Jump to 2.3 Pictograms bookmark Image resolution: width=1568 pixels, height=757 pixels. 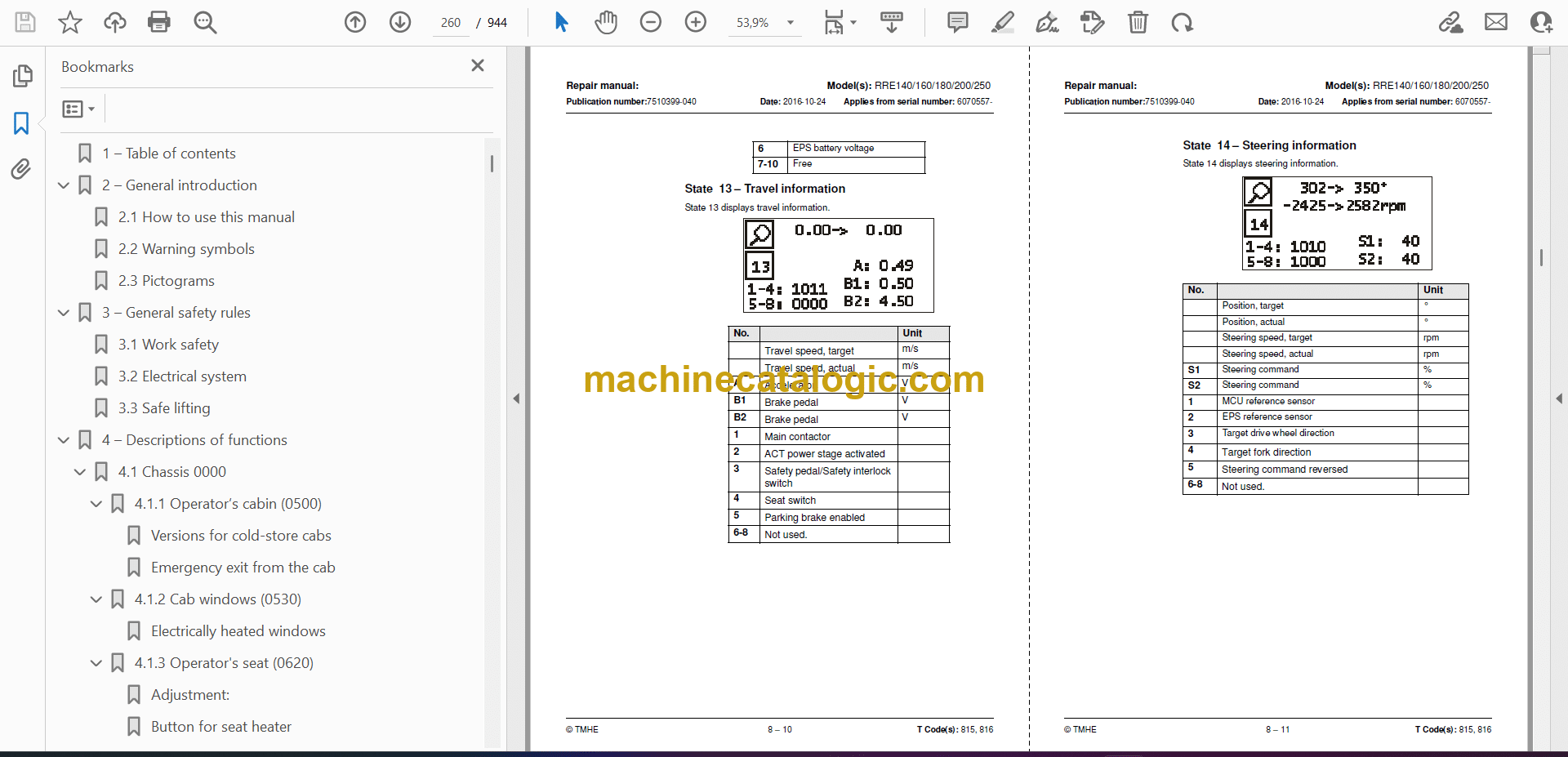(x=166, y=281)
